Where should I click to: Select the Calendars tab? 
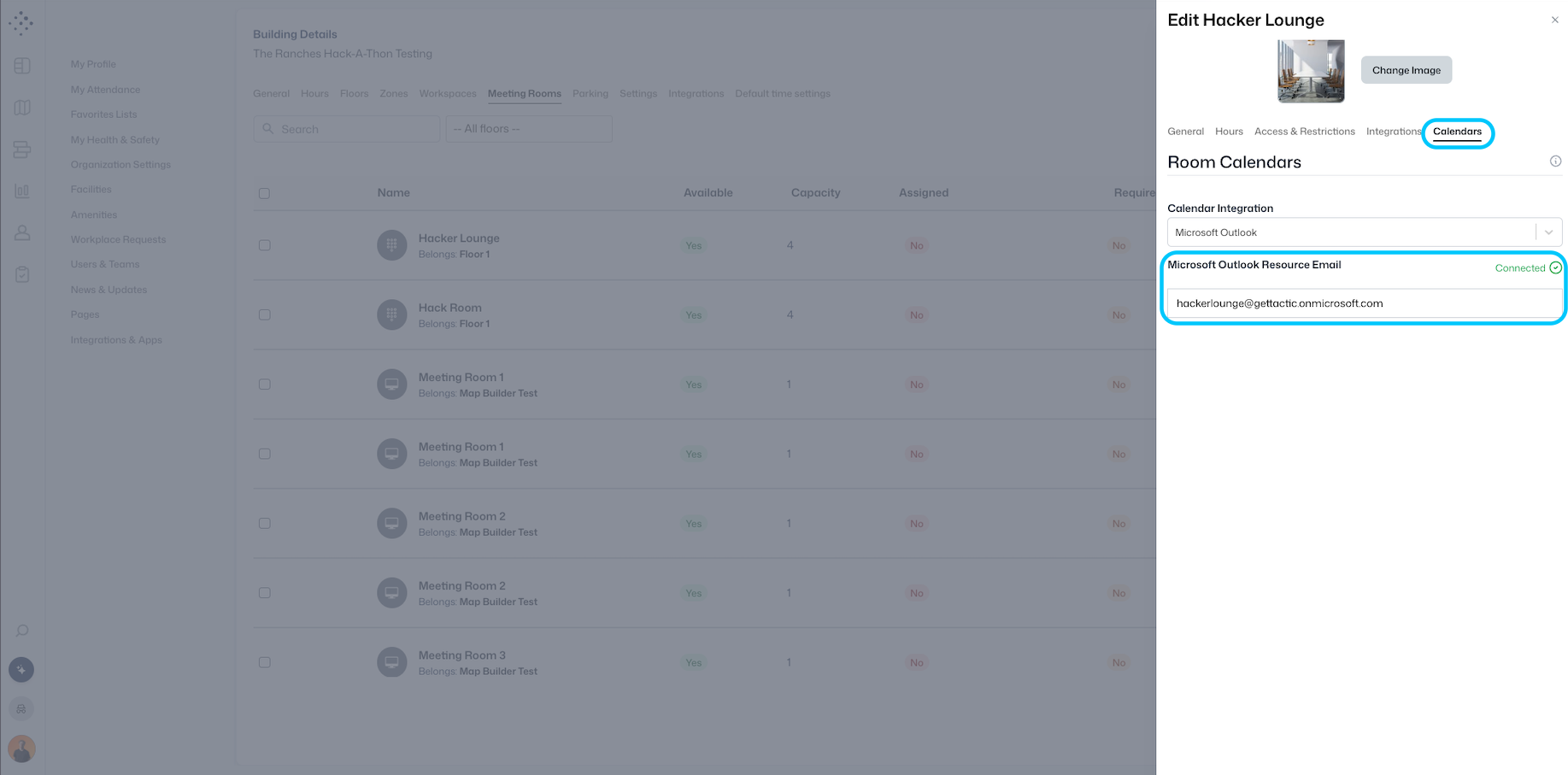tap(1457, 132)
